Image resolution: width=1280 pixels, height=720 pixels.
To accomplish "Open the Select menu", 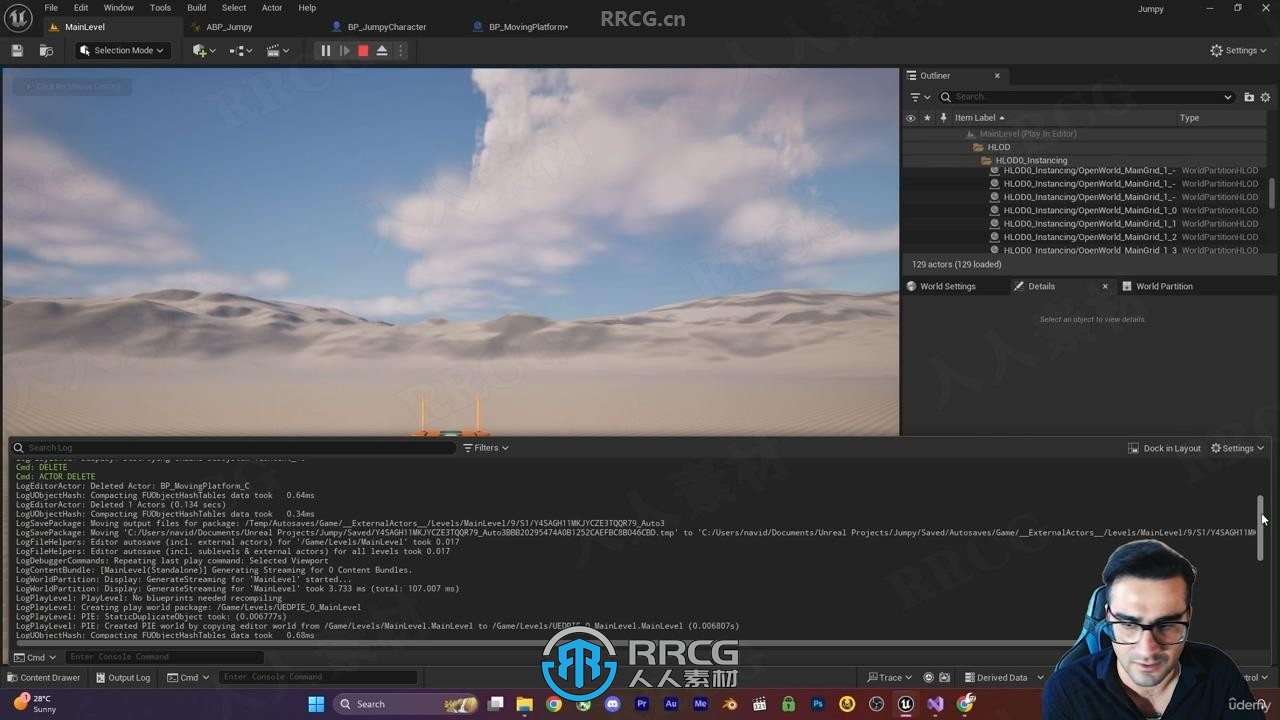I will 234,8.
